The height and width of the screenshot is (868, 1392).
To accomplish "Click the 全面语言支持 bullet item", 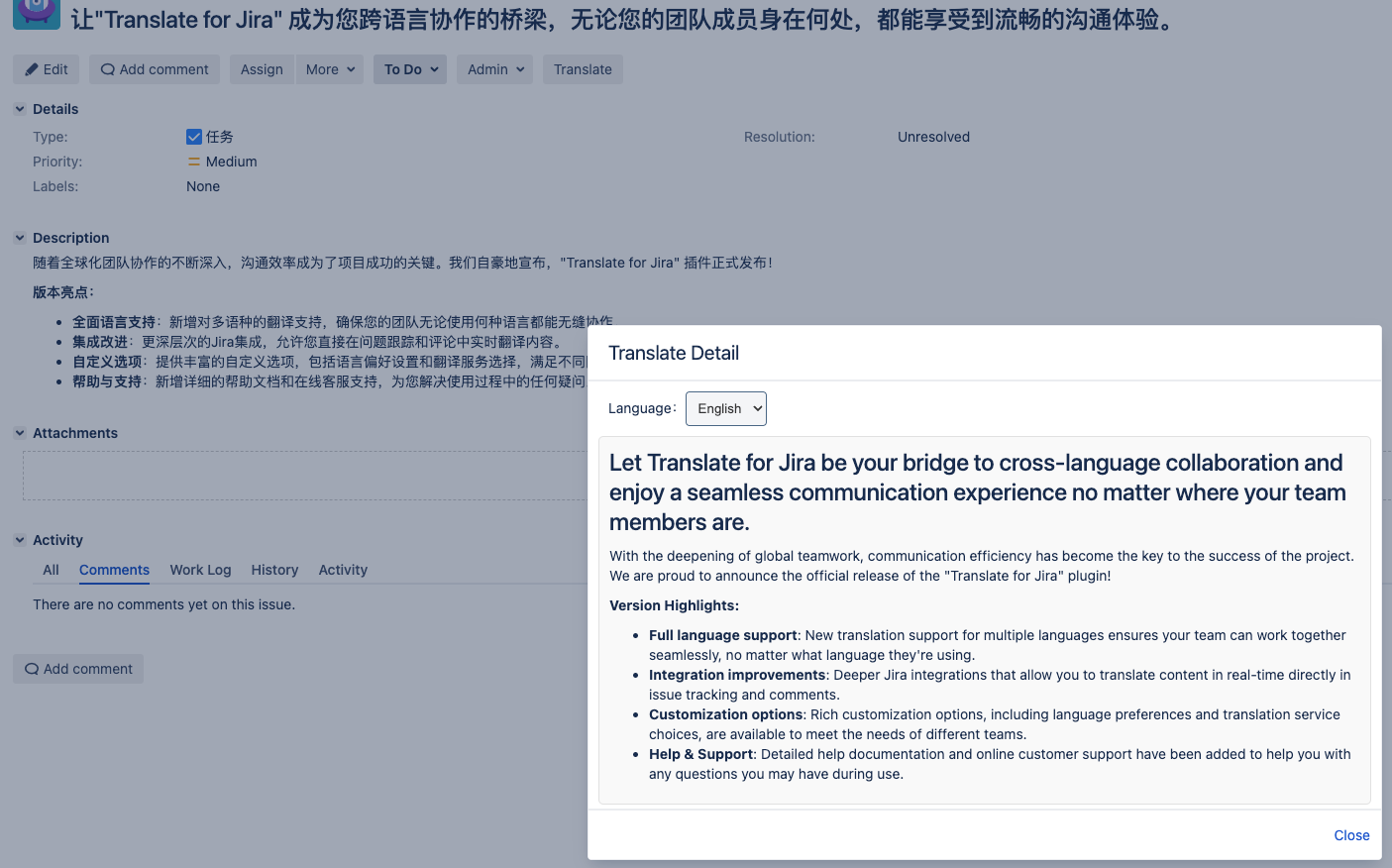I will point(343,322).
